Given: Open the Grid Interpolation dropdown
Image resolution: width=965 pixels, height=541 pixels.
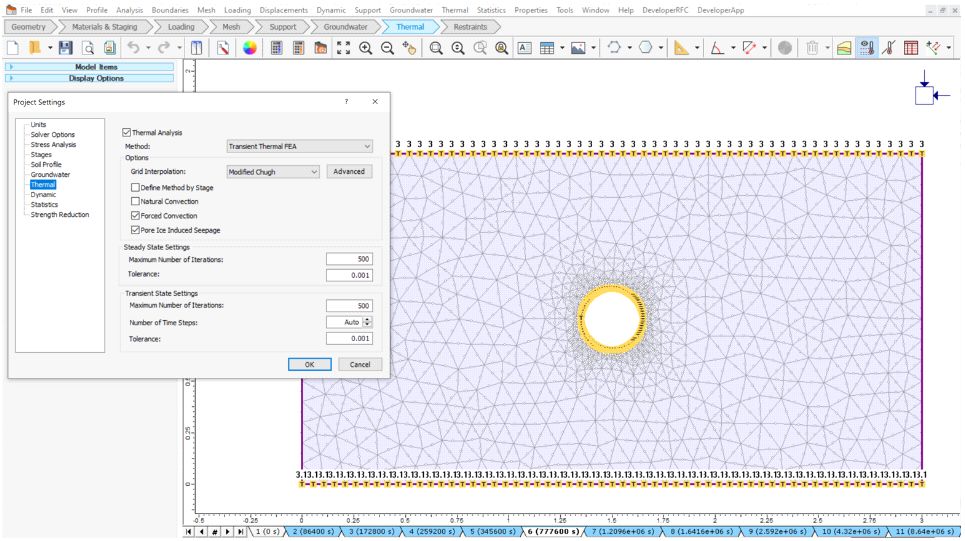Looking at the screenshot, I should pos(272,172).
